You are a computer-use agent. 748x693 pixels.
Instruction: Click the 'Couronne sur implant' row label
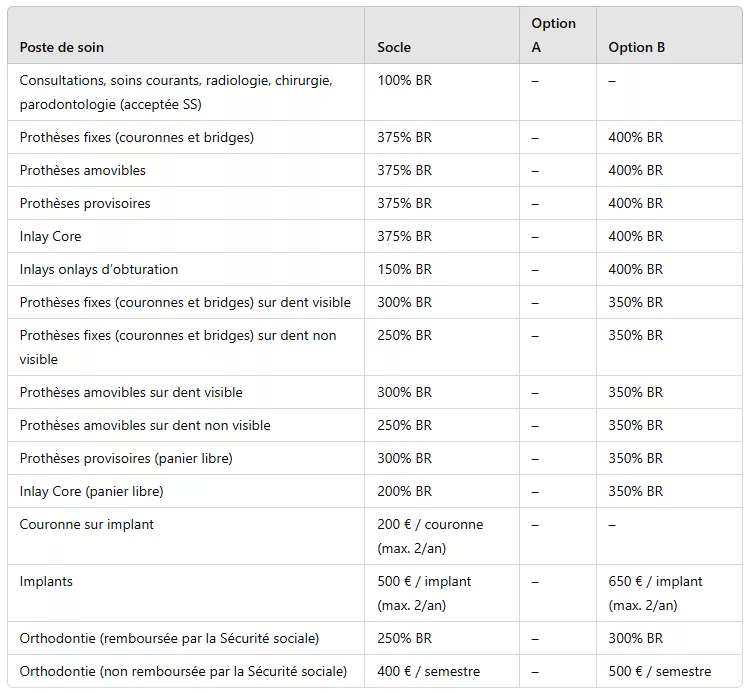pos(86,525)
